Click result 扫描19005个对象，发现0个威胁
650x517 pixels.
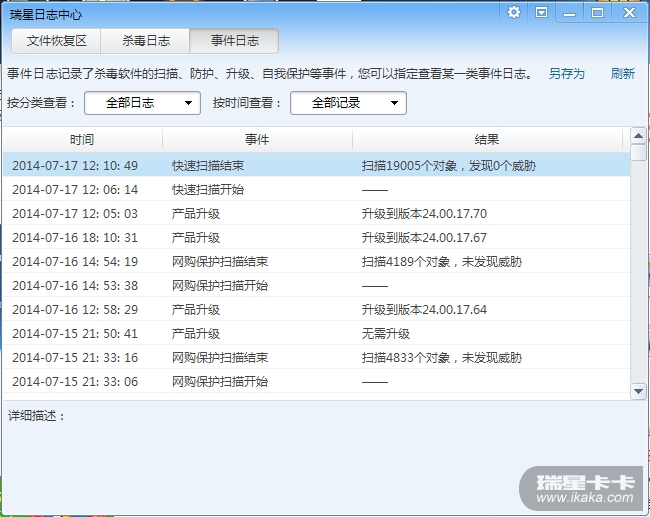[x=449, y=166]
